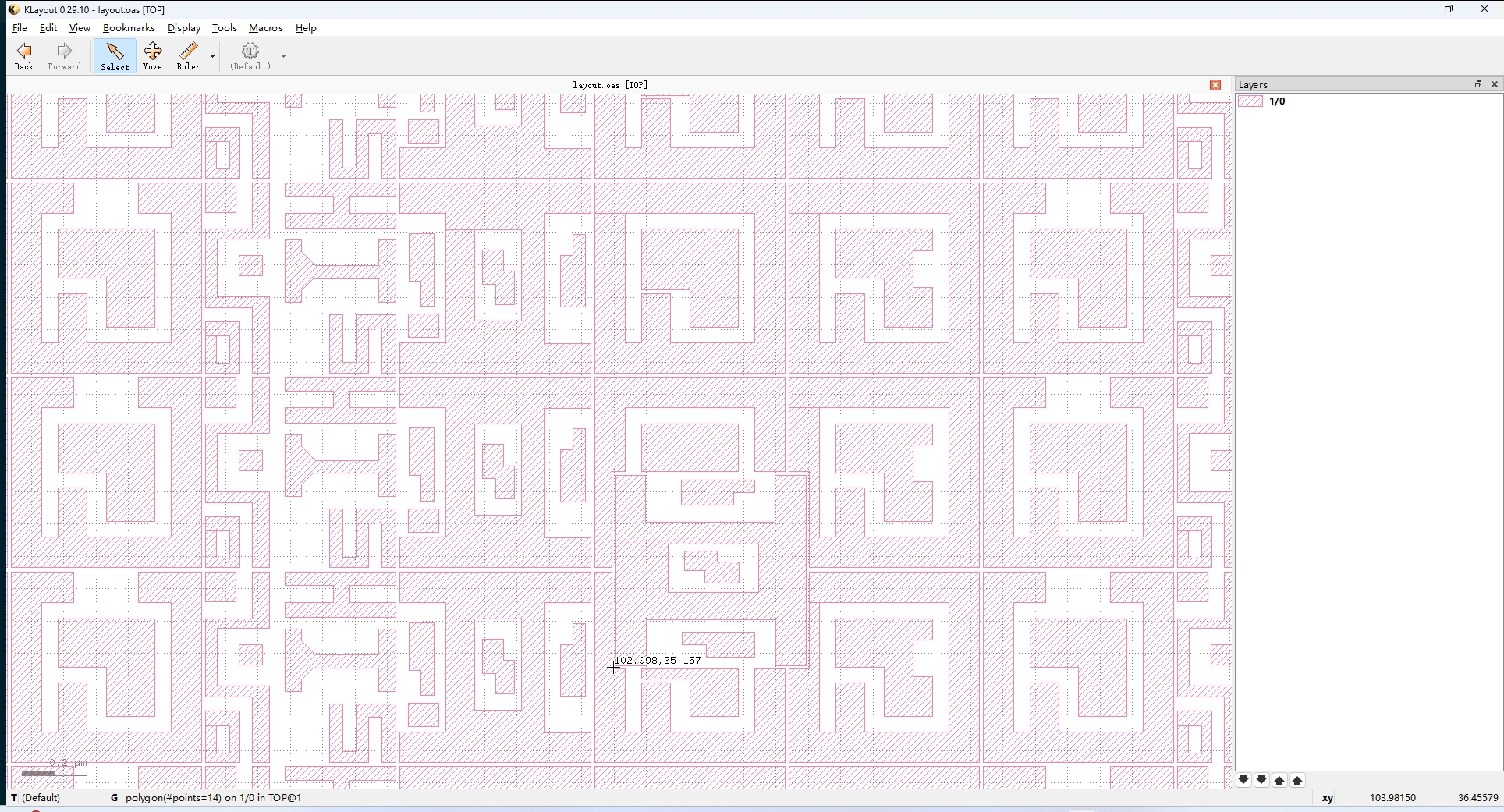Activate the Move tool
This screenshot has width=1504, height=812.
click(x=153, y=57)
